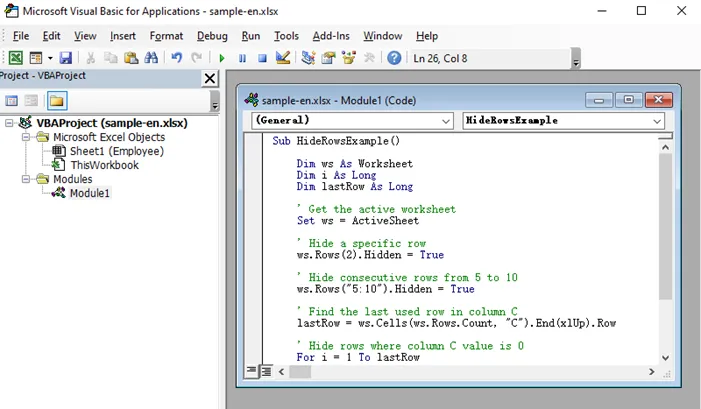
Task: Click the Undo arrow icon
Action: click(x=177, y=58)
